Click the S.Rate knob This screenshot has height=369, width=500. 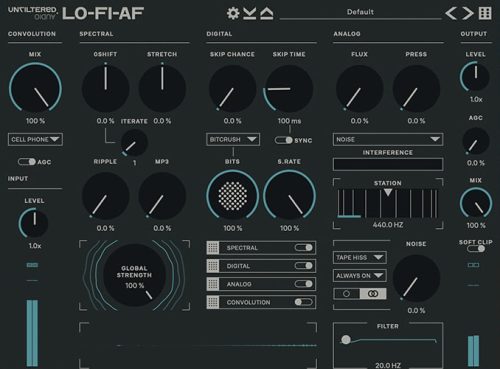289,196
